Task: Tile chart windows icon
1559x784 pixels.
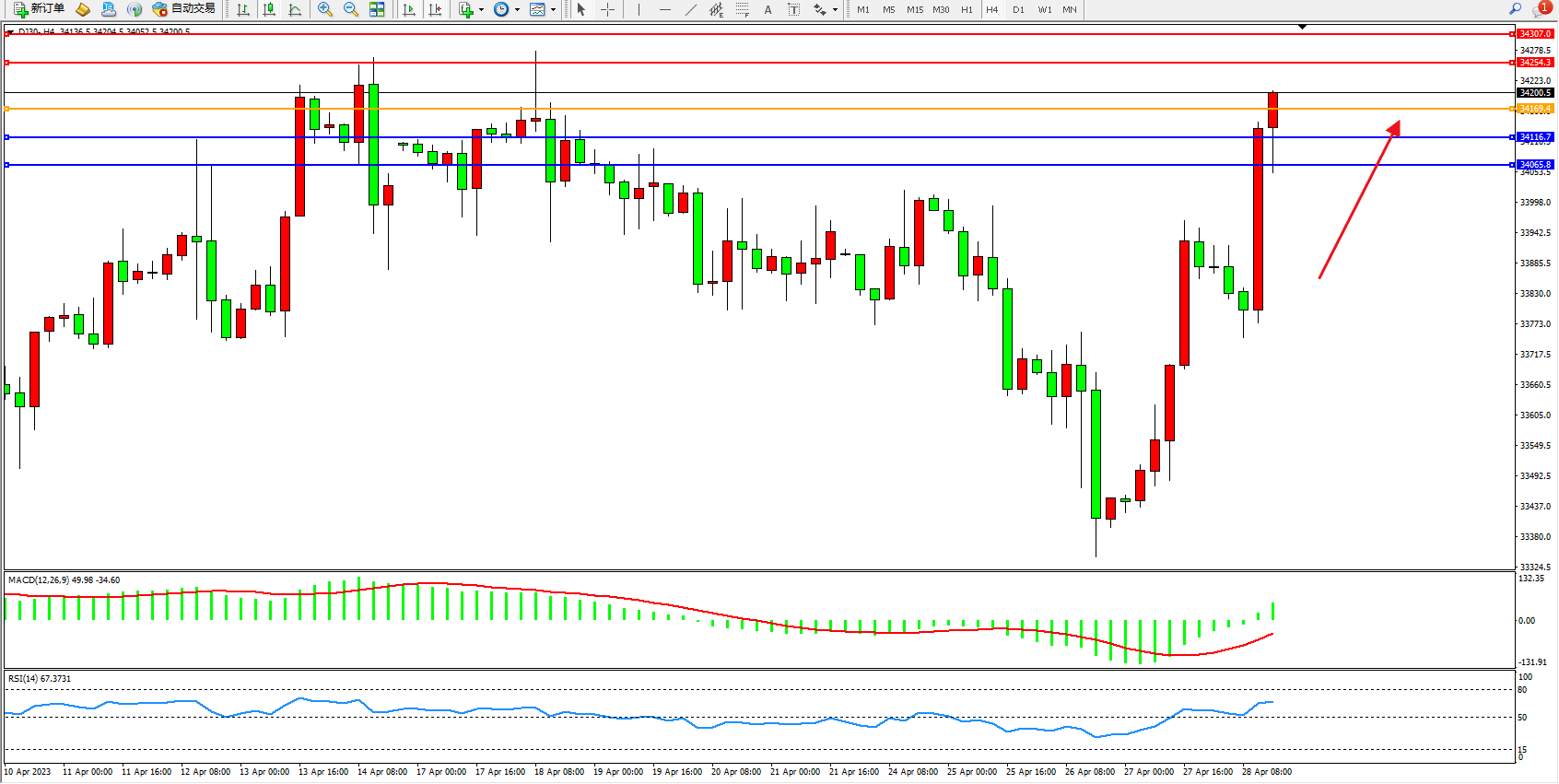Action: pos(377,9)
